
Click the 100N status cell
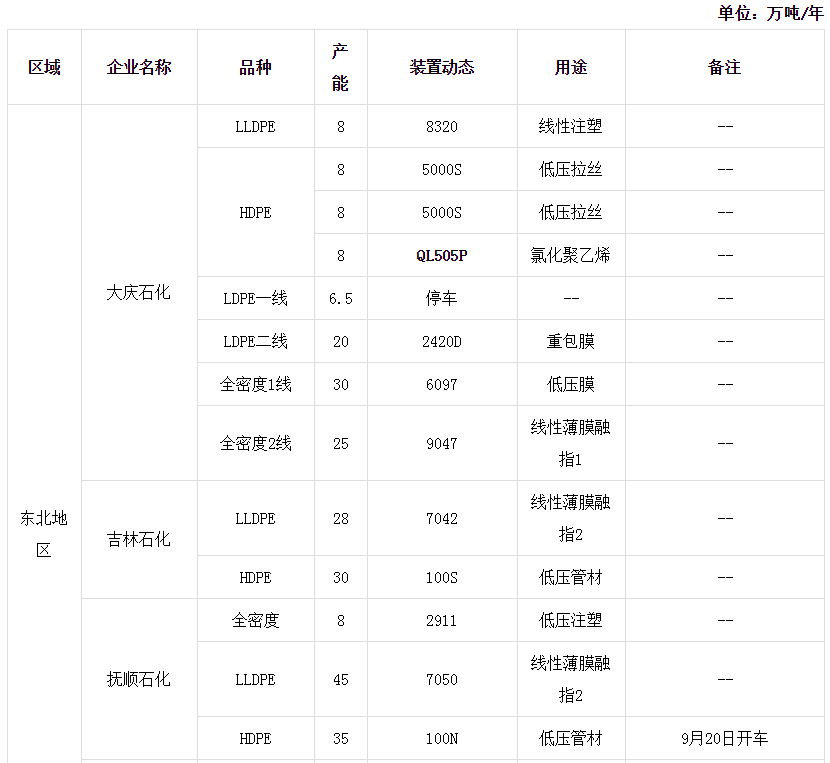coord(442,738)
